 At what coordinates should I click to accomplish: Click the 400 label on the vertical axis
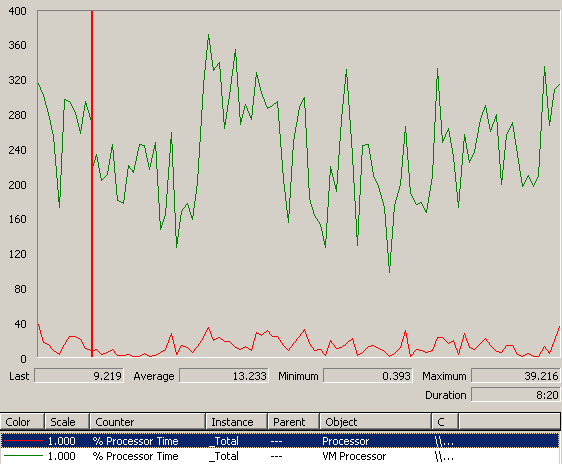point(17,11)
